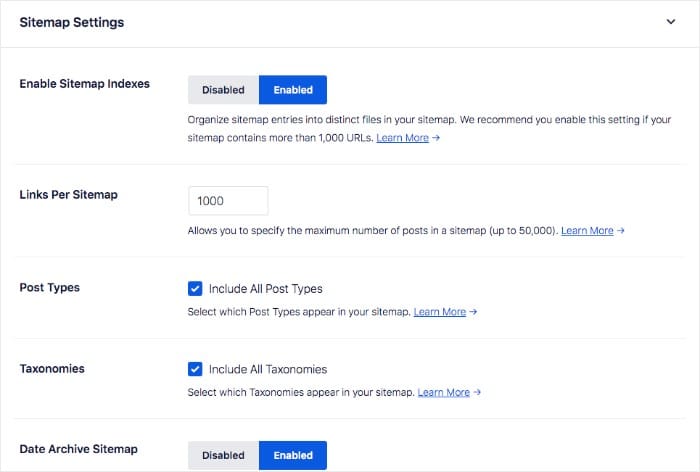Click the Taxonomies setting label
700x472 pixels.
click(x=52, y=368)
